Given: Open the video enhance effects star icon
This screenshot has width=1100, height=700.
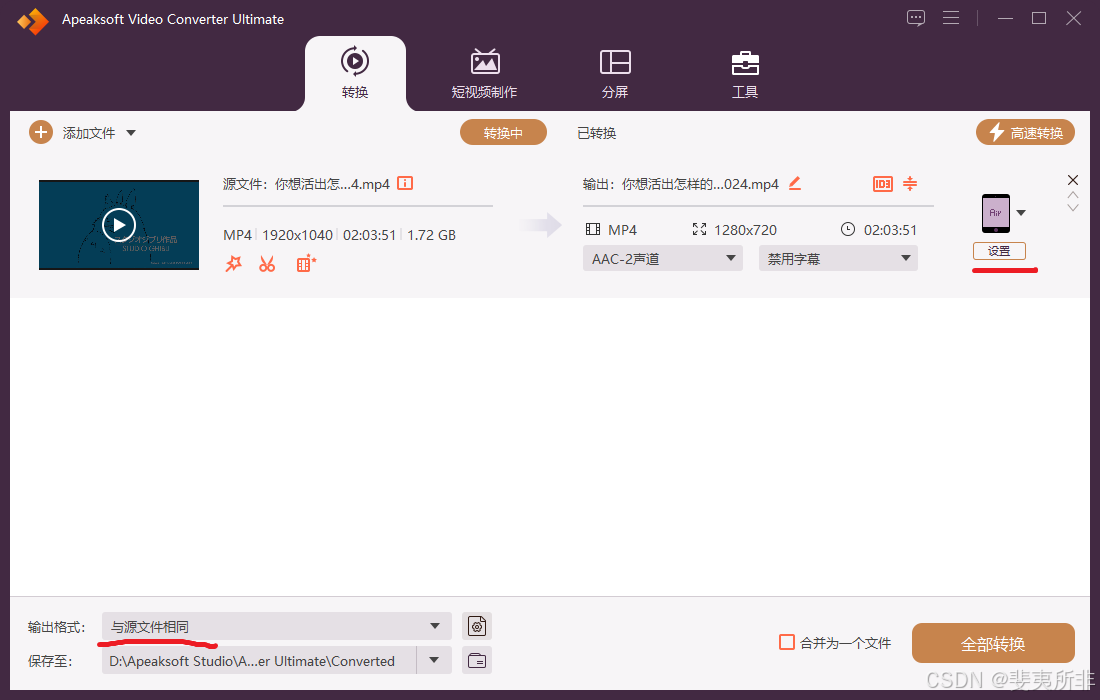Looking at the screenshot, I should pos(234,264).
